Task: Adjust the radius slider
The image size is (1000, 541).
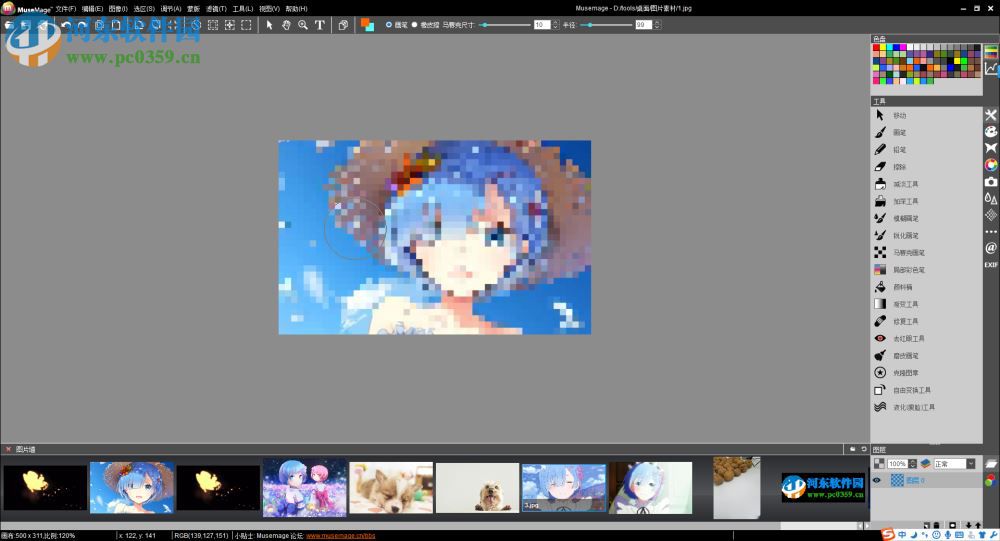Action: [607, 25]
